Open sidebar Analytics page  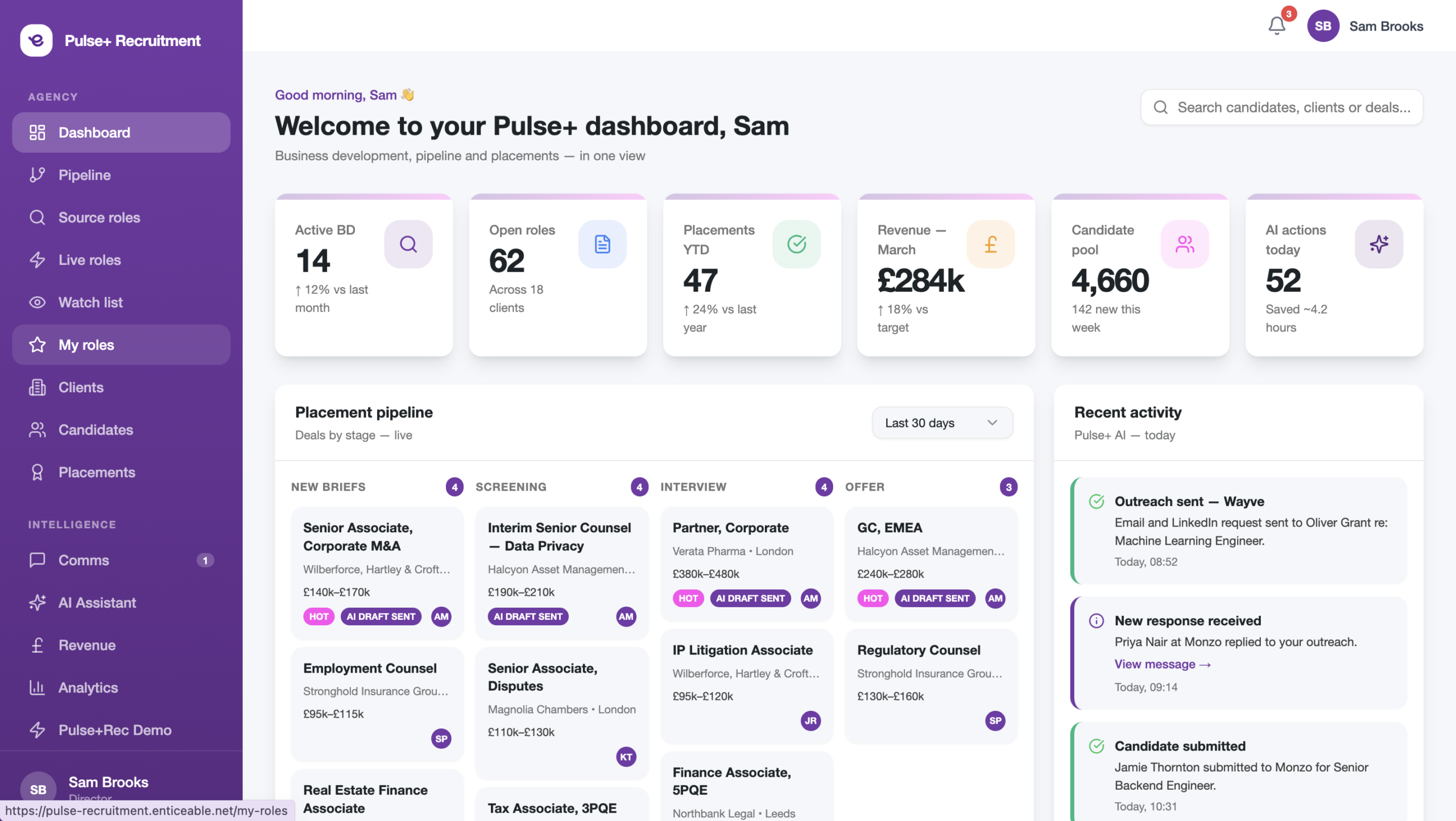click(x=121, y=688)
